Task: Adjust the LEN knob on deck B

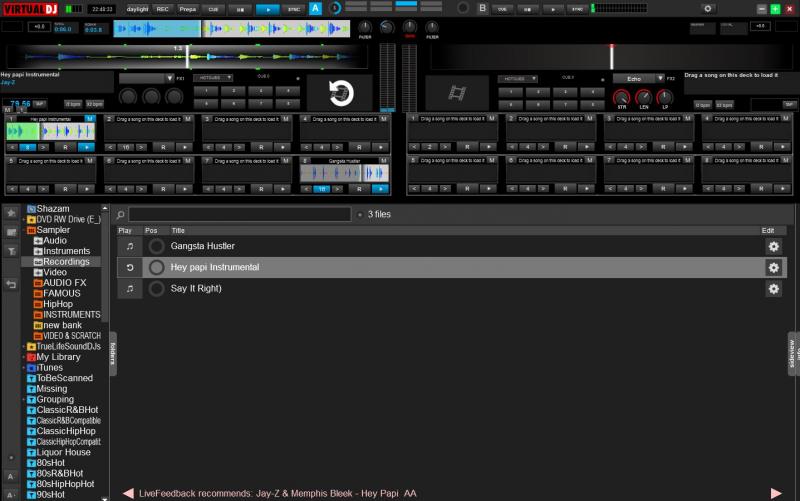Action: click(x=643, y=96)
